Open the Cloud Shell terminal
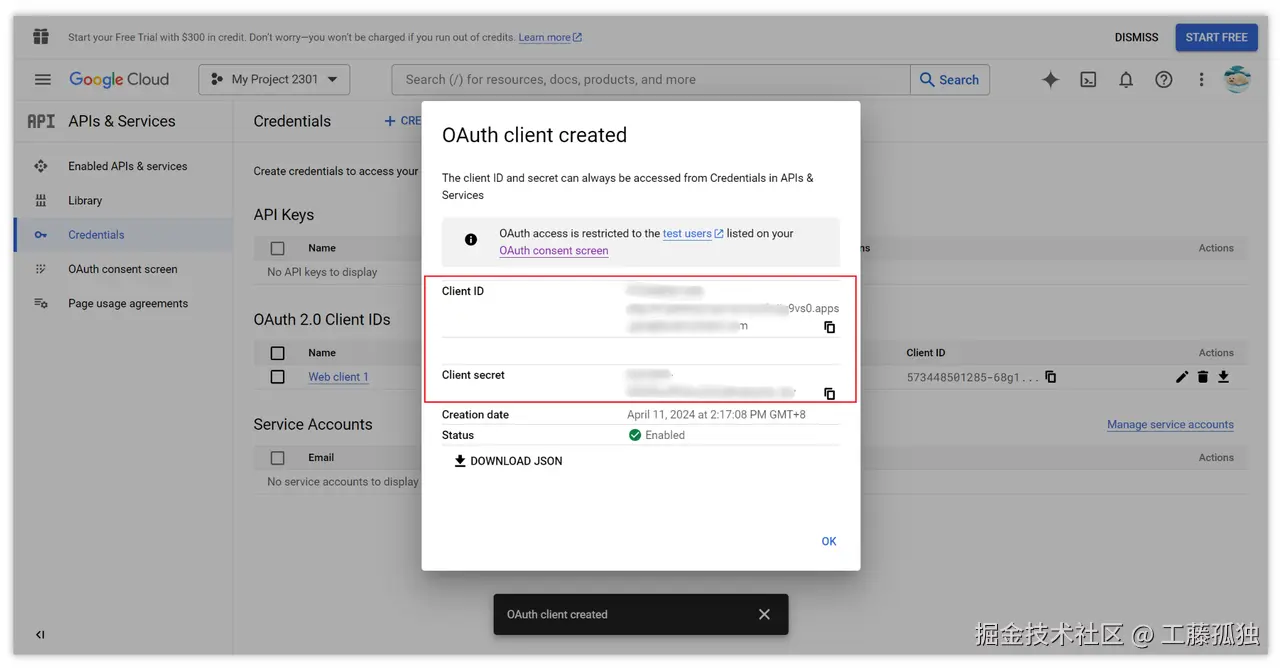 pos(1088,79)
